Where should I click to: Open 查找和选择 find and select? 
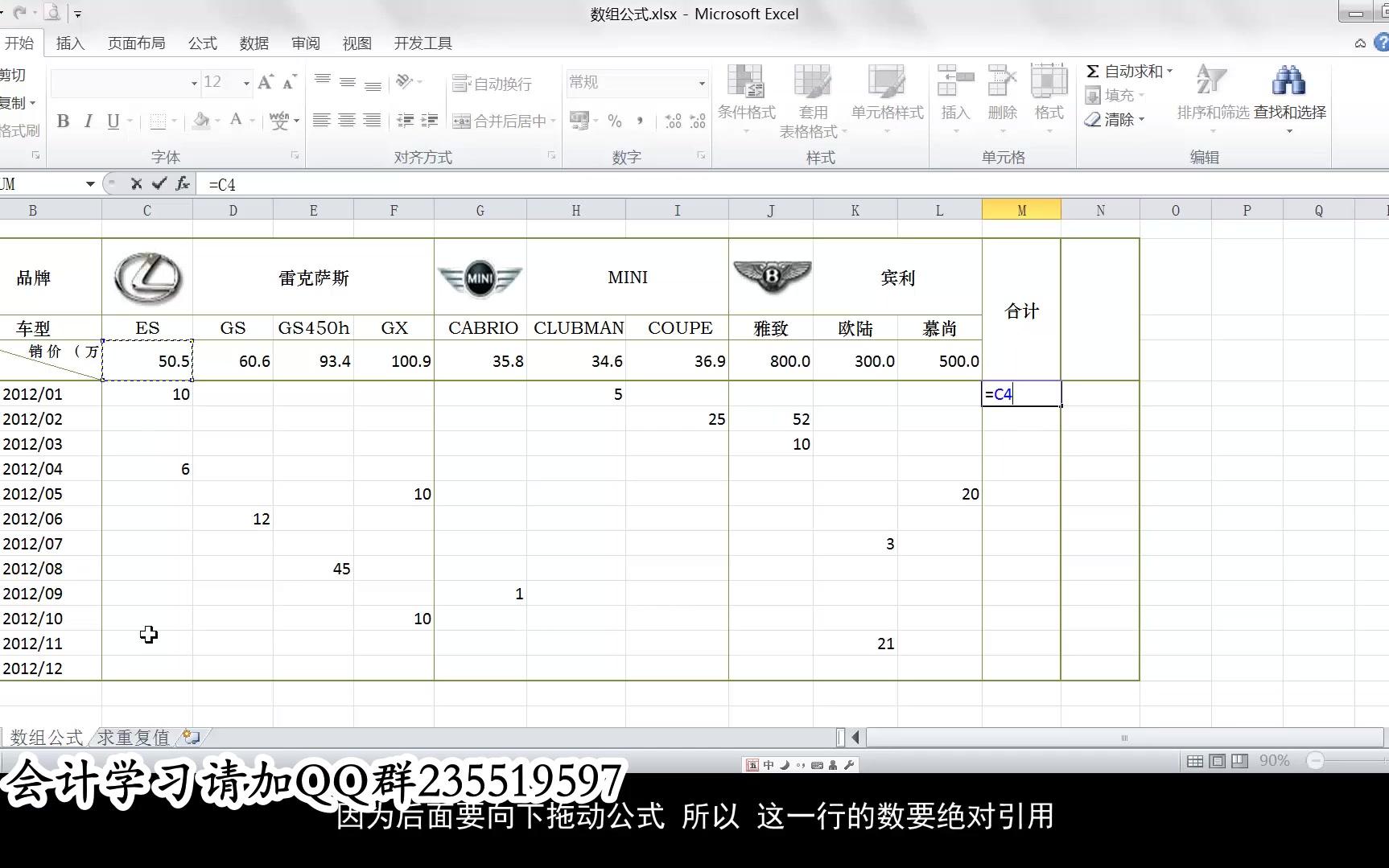(x=1289, y=99)
